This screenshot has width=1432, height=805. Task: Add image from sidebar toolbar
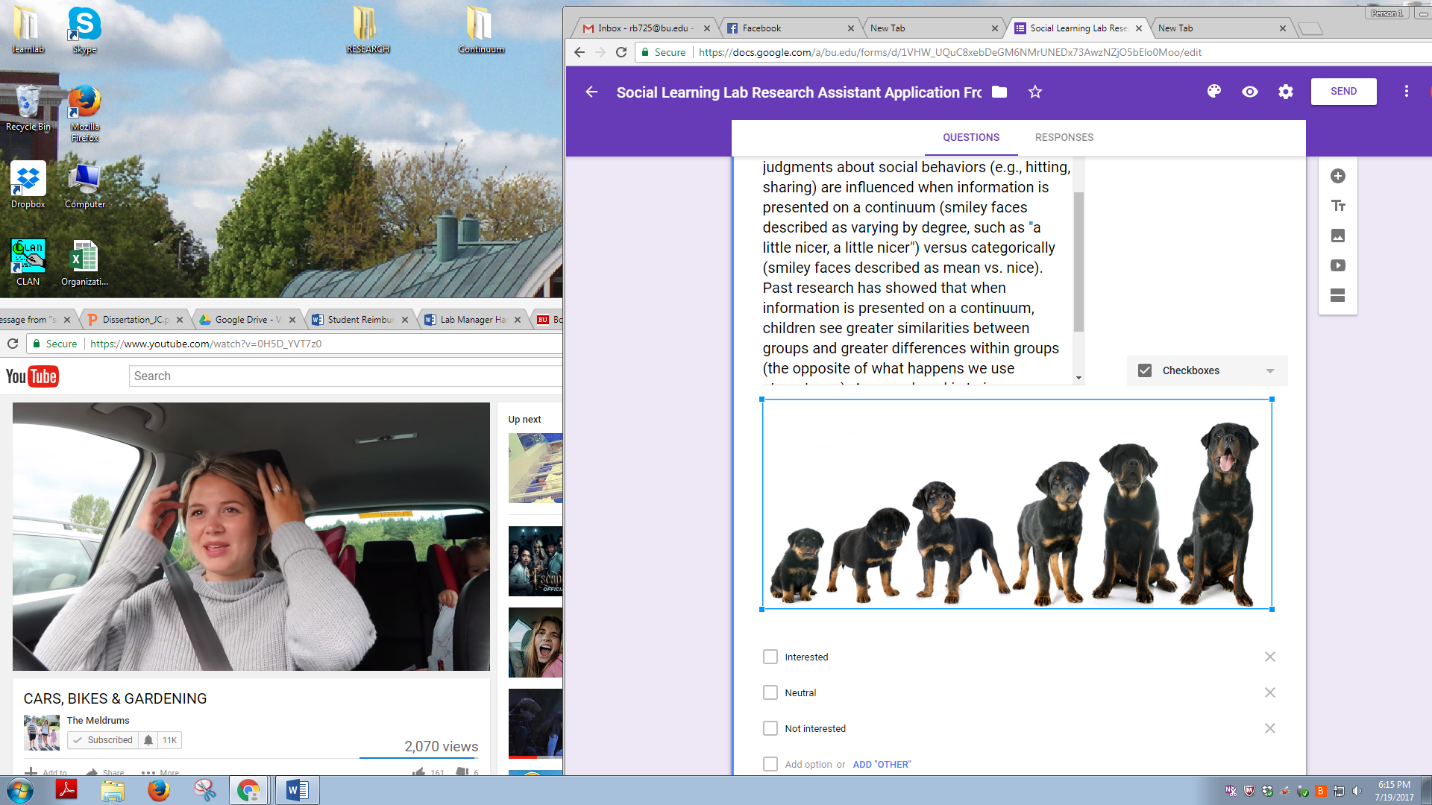[1338, 236]
